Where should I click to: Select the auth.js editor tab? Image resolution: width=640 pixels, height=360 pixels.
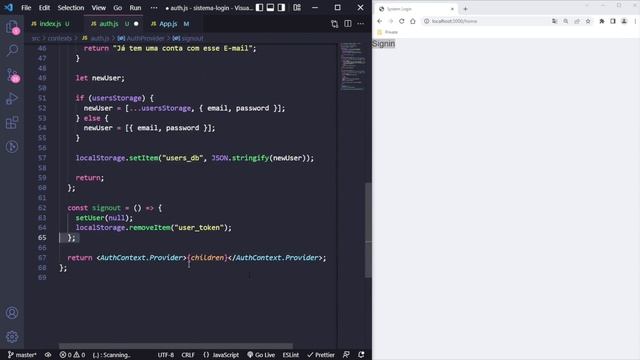[114, 24]
